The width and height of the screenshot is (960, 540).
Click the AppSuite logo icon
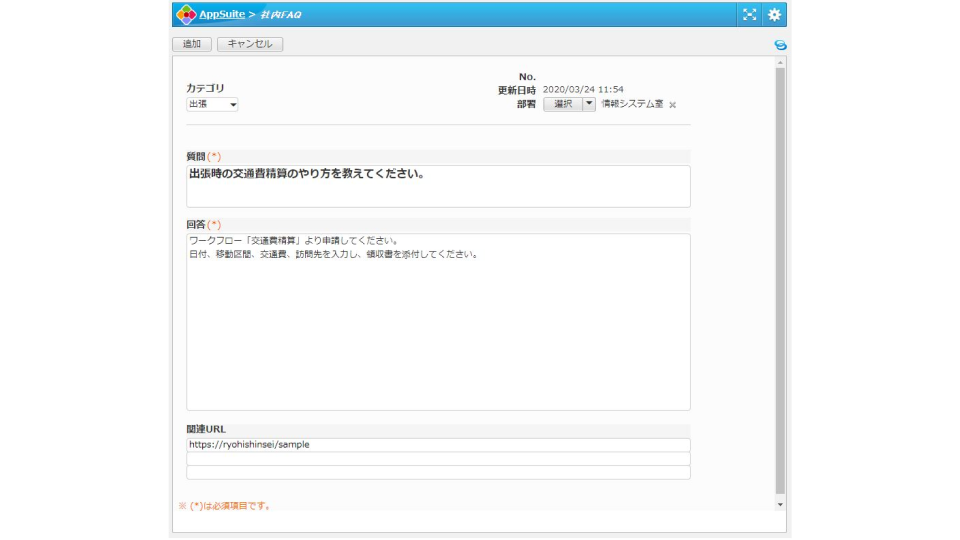[x=186, y=14]
